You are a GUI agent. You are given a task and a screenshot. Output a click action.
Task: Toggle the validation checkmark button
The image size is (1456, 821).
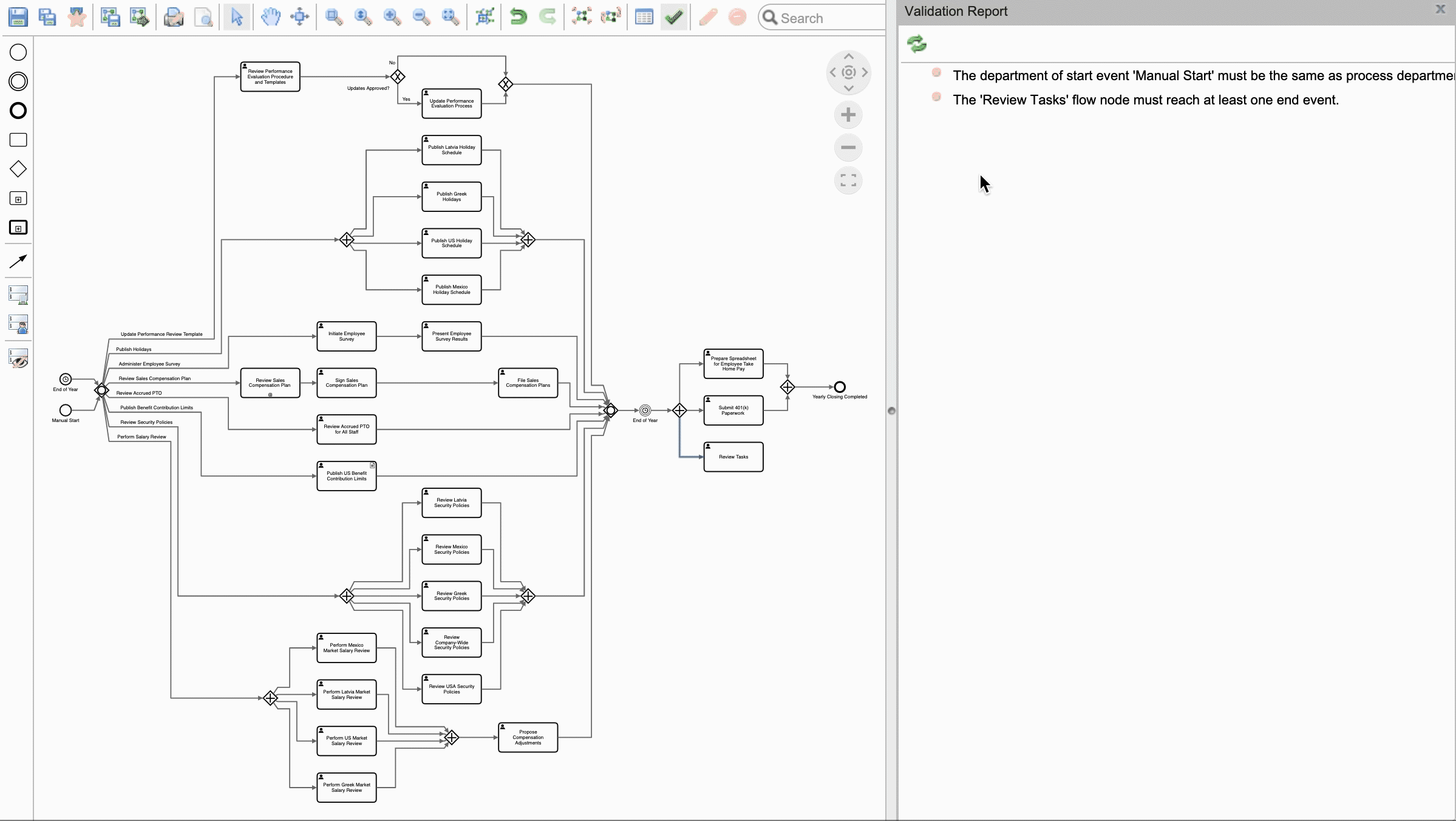click(x=673, y=17)
